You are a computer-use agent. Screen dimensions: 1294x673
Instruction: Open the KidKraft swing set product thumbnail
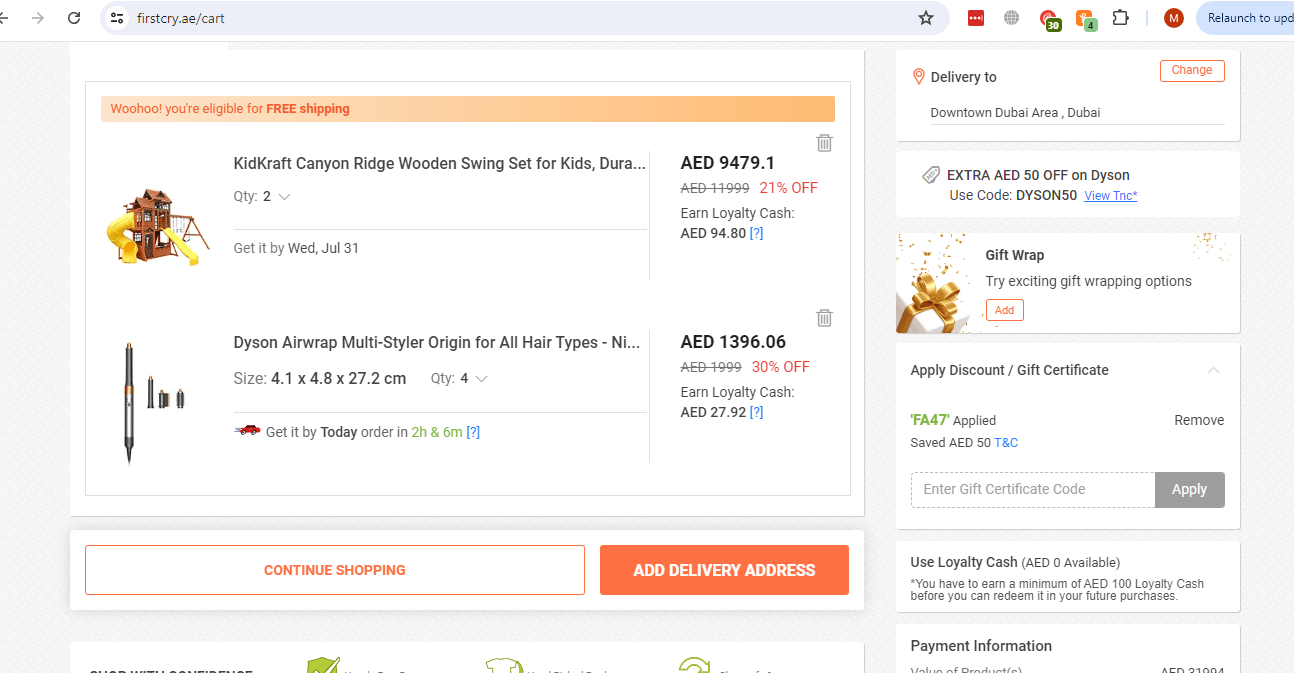[154, 226]
